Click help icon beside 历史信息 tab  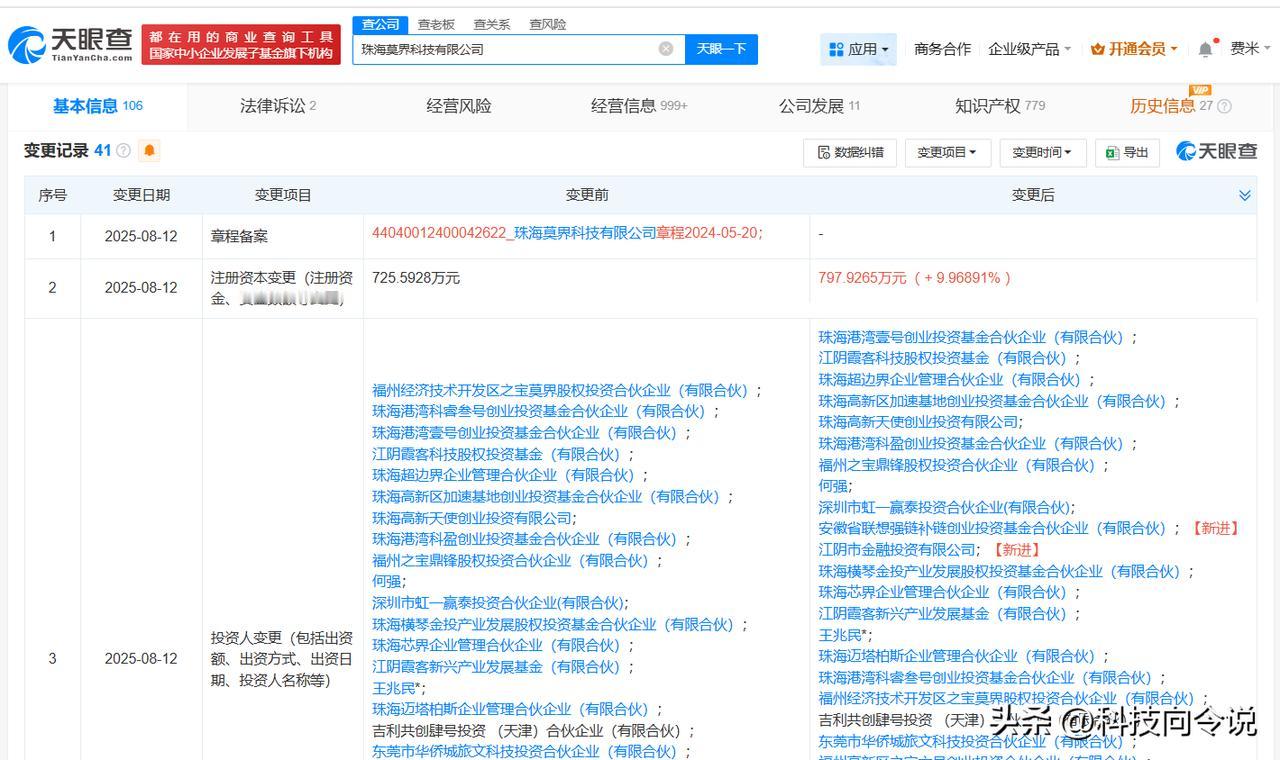click(1224, 106)
